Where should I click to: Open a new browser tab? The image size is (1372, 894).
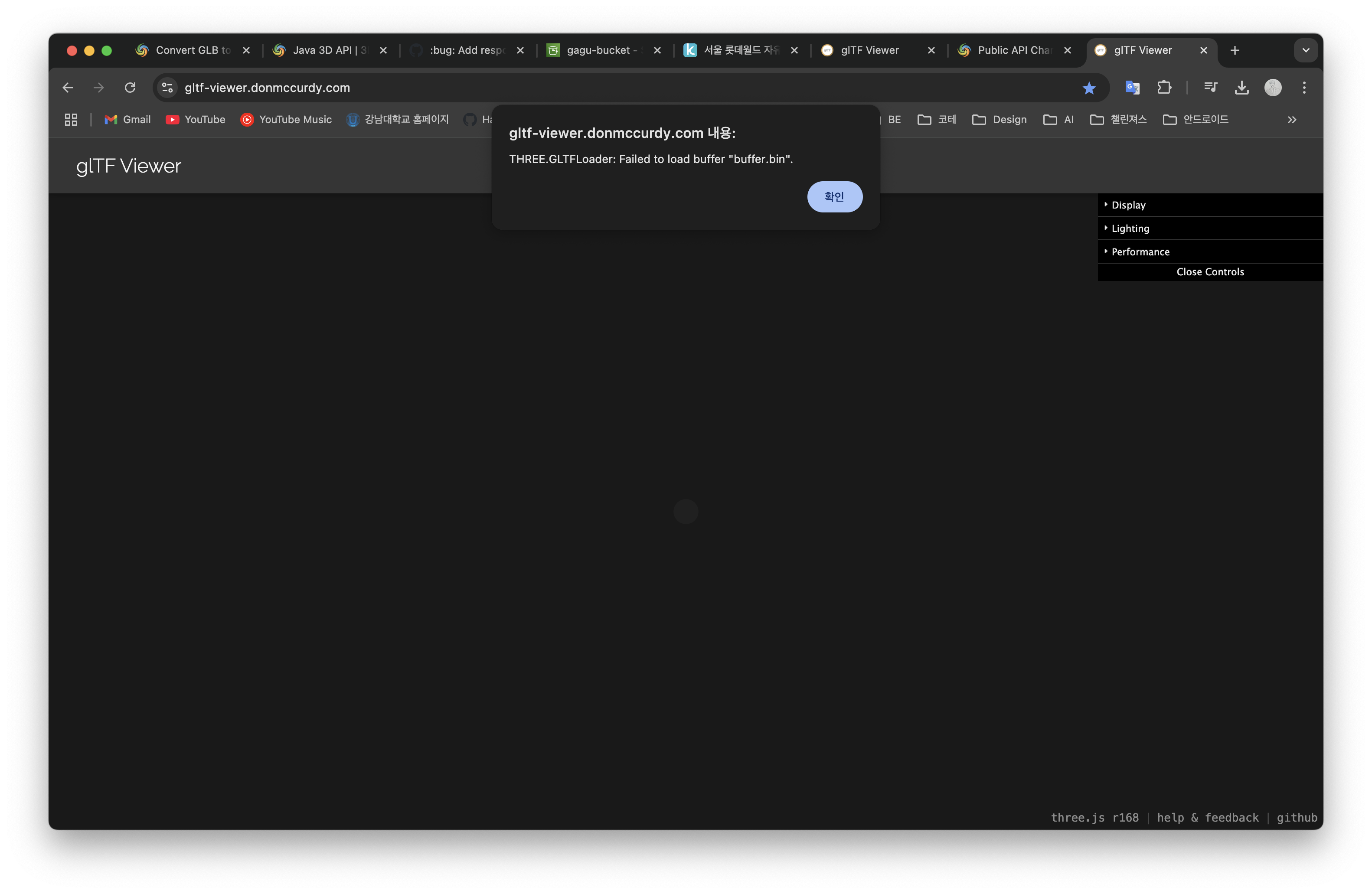(1235, 51)
